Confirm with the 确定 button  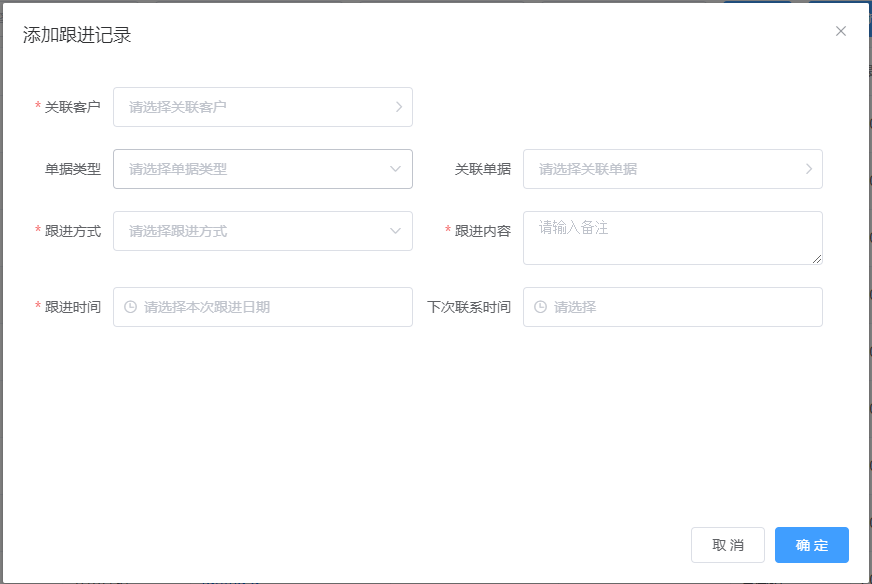coord(812,545)
